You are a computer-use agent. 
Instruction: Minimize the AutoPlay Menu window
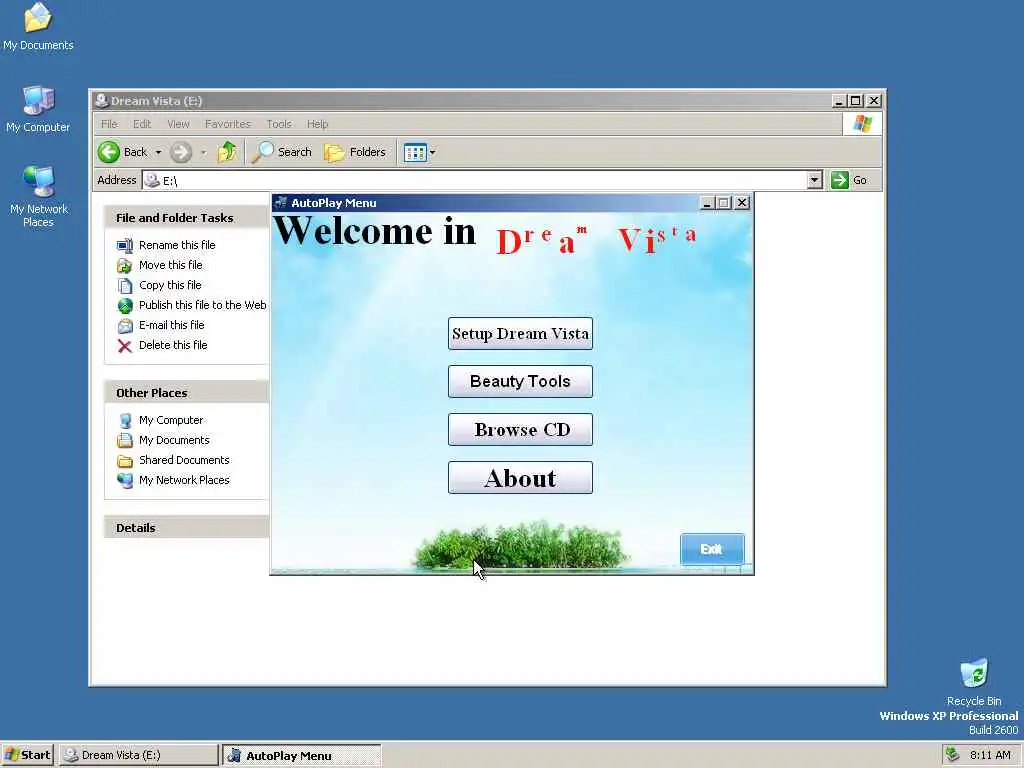[x=707, y=203]
